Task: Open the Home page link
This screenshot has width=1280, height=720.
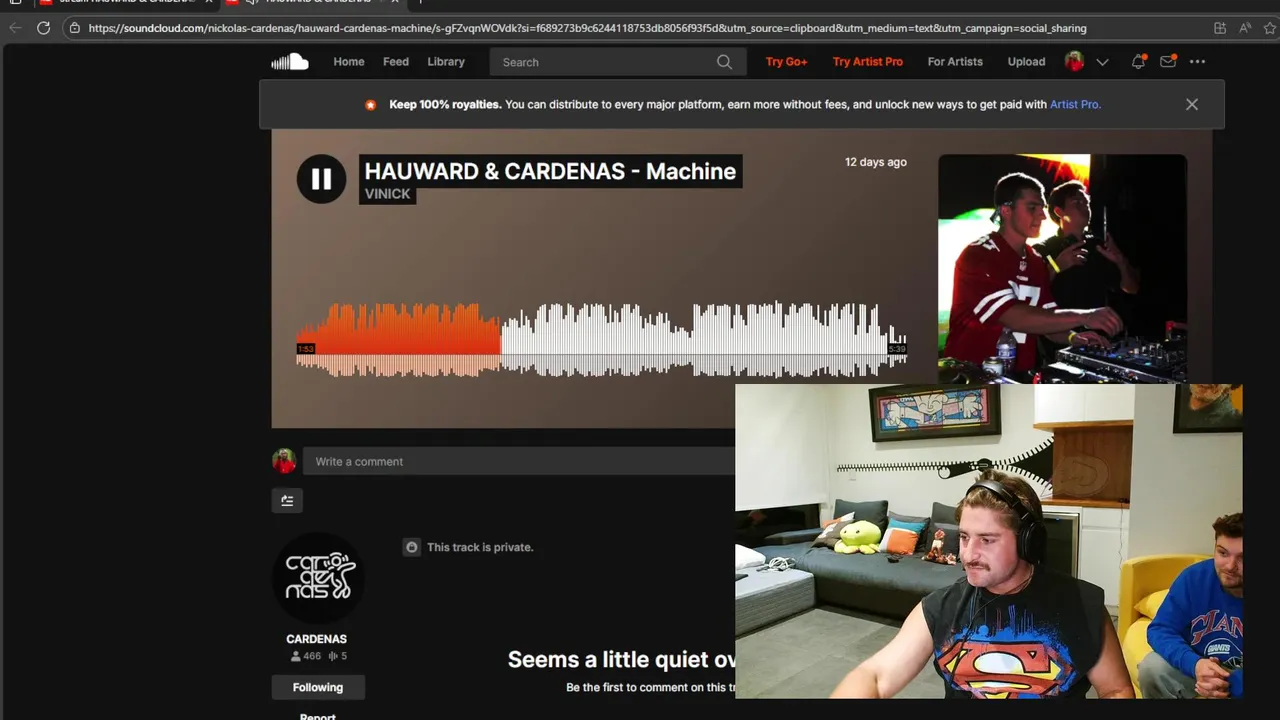Action: point(349,62)
